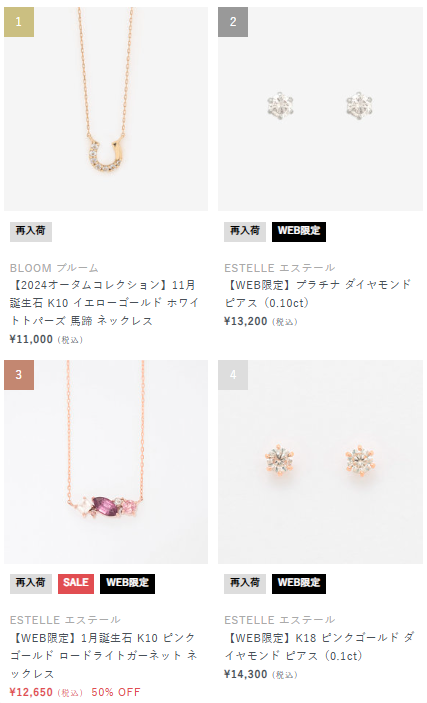Image resolution: width=427 pixels, height=703 pixels.
Task: Click ESTELLE brand above the garnet necklace
Action: coord(65,620)
